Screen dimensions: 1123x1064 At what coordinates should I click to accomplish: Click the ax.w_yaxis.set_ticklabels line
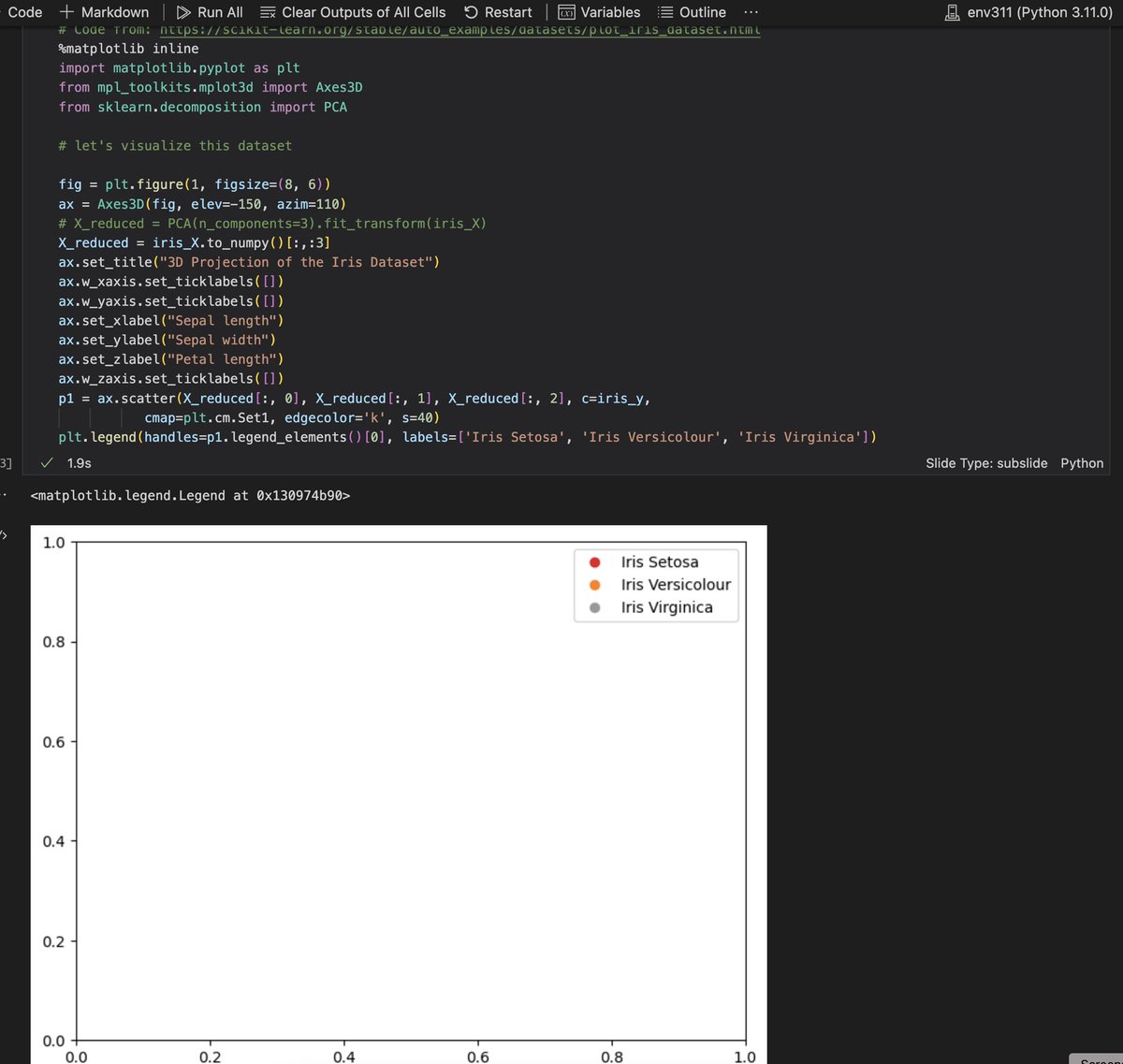(x=171, y=301)
